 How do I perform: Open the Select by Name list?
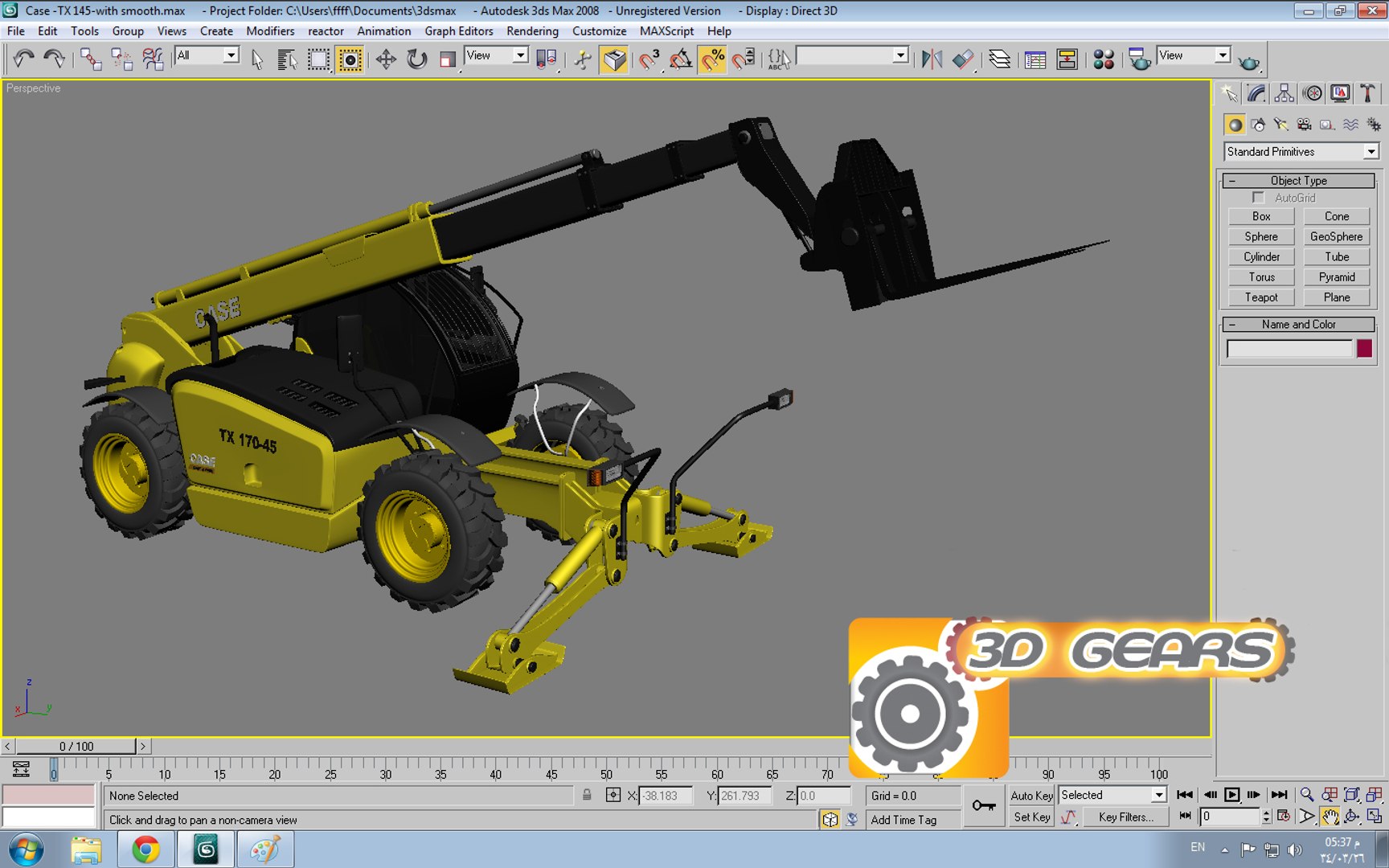tap(286, 59)
